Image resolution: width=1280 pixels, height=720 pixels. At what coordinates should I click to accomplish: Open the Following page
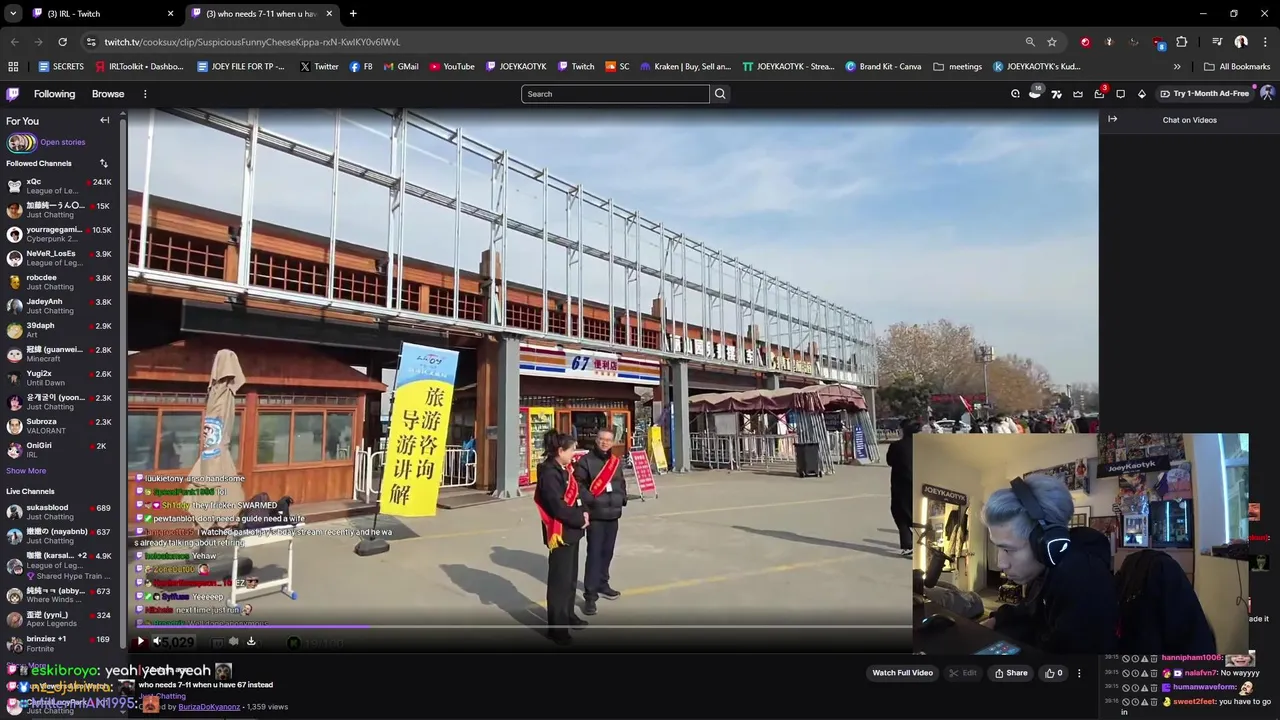[54, 94]
